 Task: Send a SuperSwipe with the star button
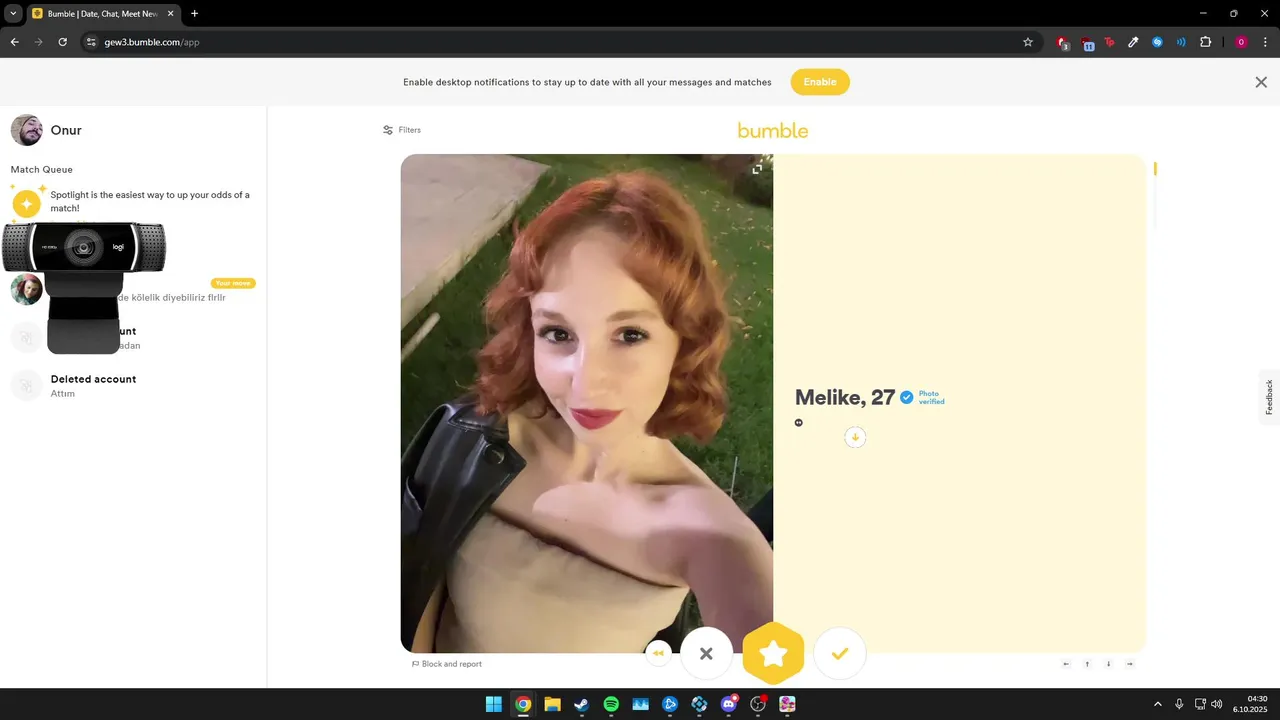click(x=773, y=653)
